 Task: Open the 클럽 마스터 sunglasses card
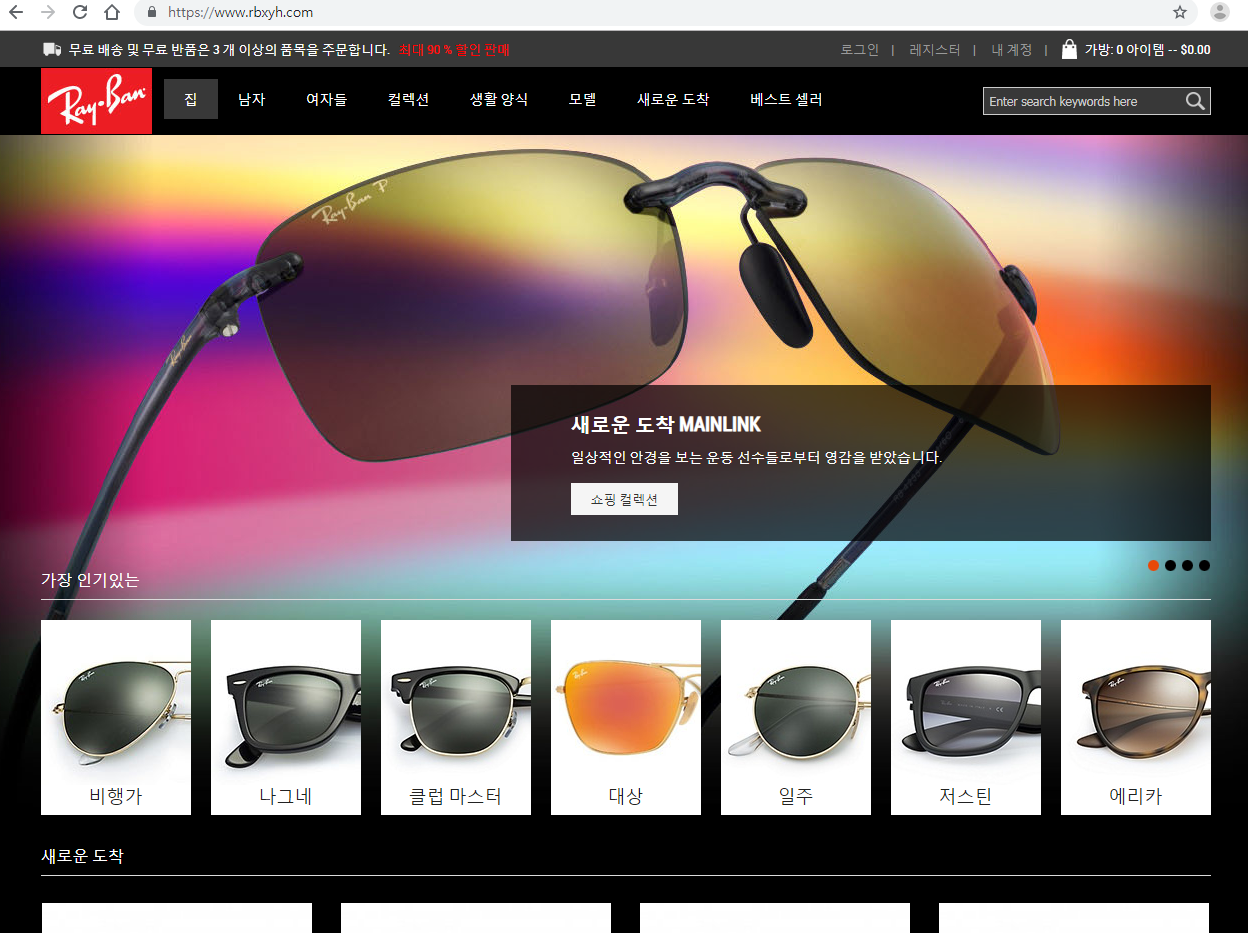point(456,717)
